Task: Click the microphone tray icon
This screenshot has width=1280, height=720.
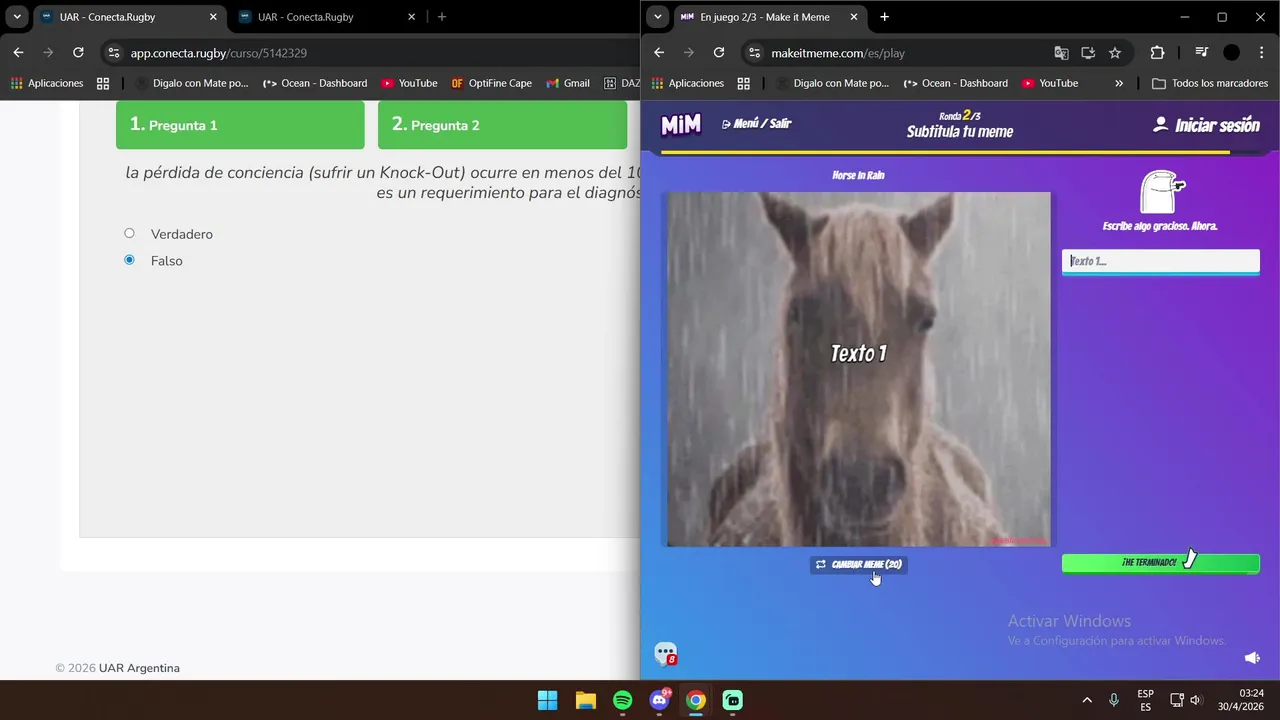Action: [1114, 700]
